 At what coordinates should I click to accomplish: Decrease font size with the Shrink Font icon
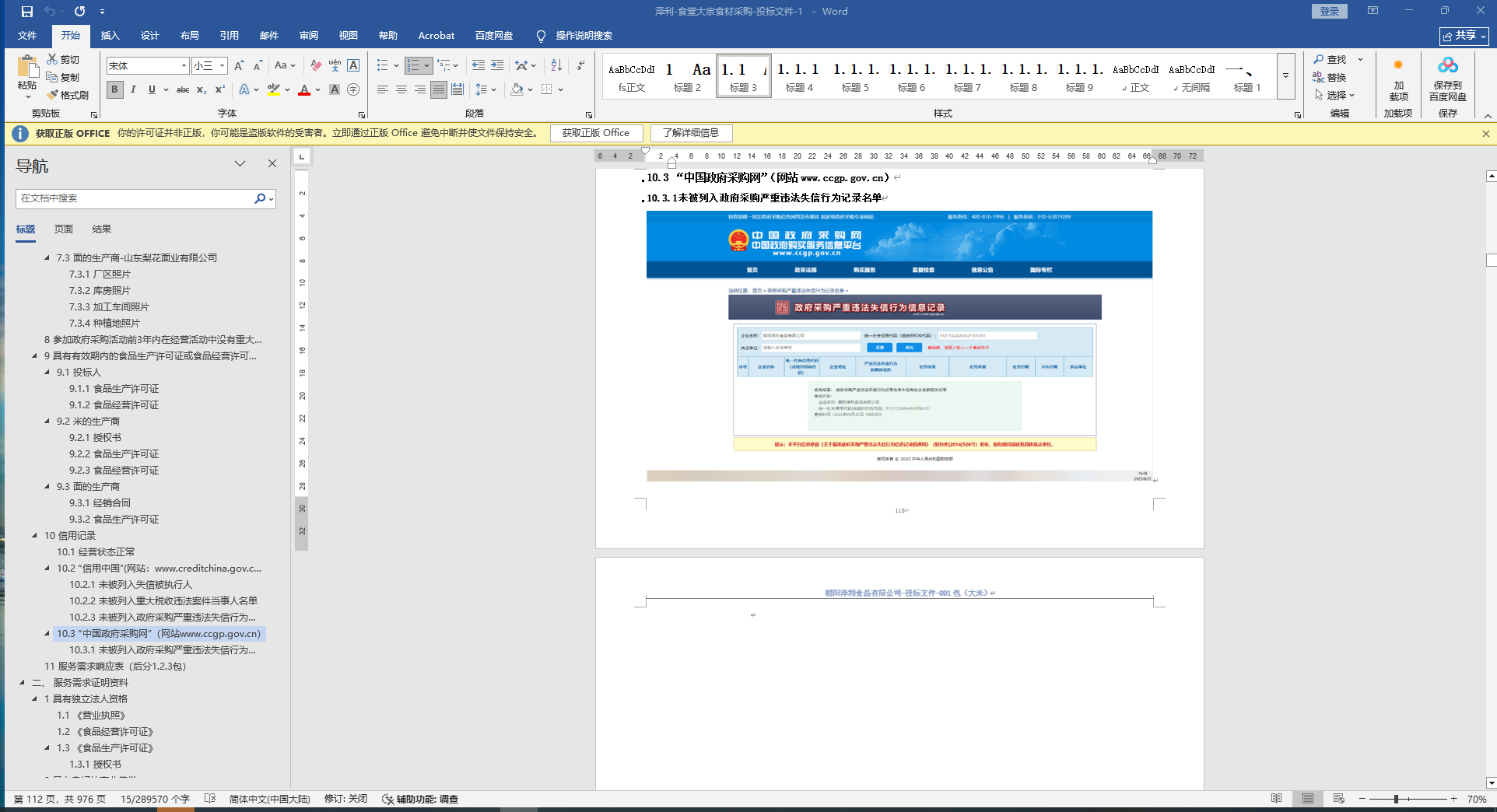tap(258, 65)
